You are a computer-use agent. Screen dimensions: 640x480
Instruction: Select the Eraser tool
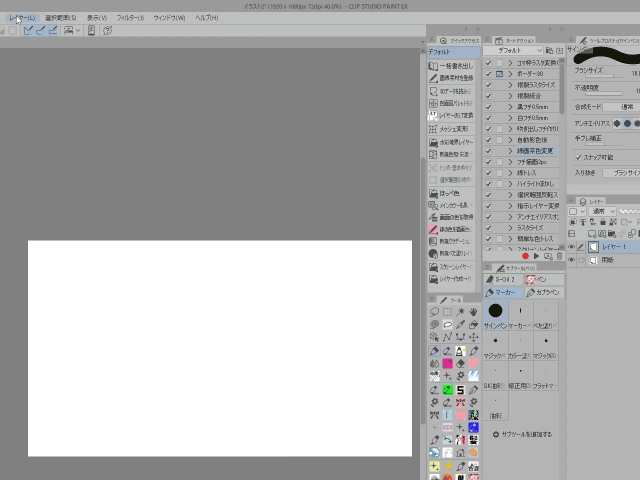(460, 363)
